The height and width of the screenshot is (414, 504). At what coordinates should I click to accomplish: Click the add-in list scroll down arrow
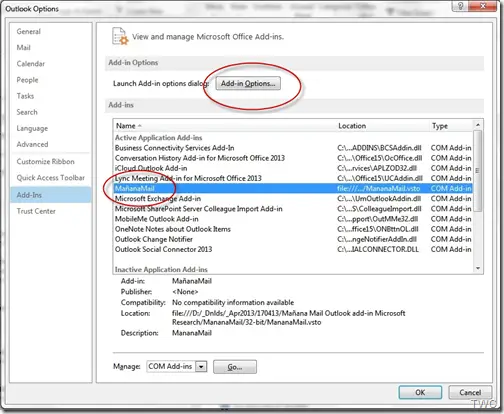click(x=478, y=268)
